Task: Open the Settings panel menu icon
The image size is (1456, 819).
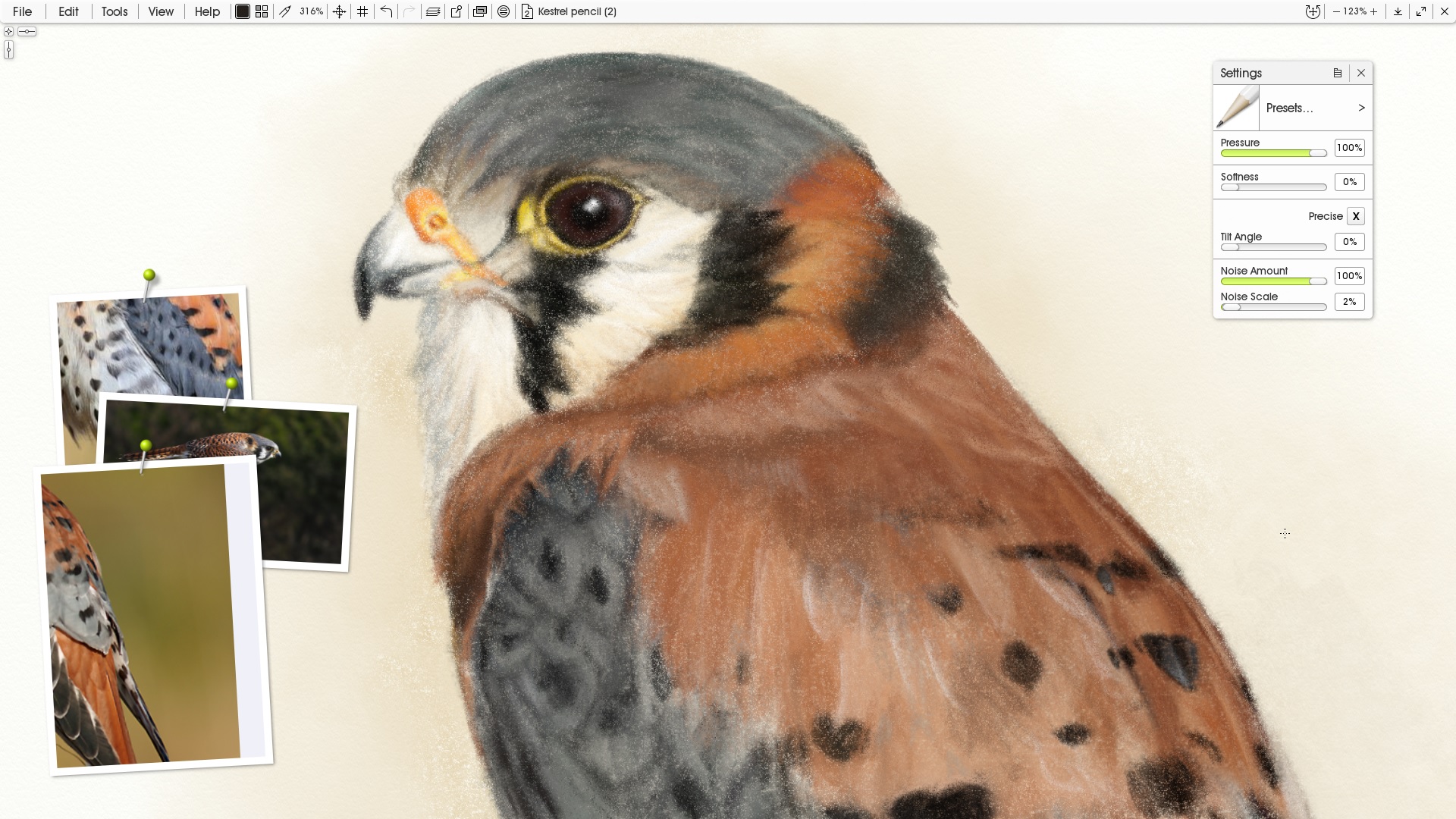Action: [1338, 73]
